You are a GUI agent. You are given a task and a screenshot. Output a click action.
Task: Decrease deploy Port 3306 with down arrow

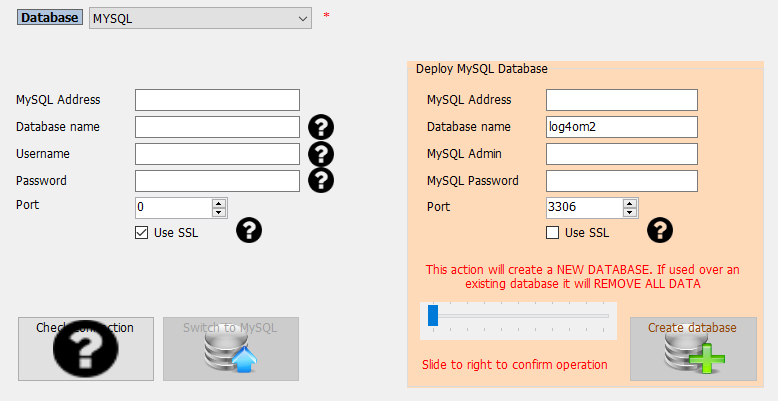630,212
